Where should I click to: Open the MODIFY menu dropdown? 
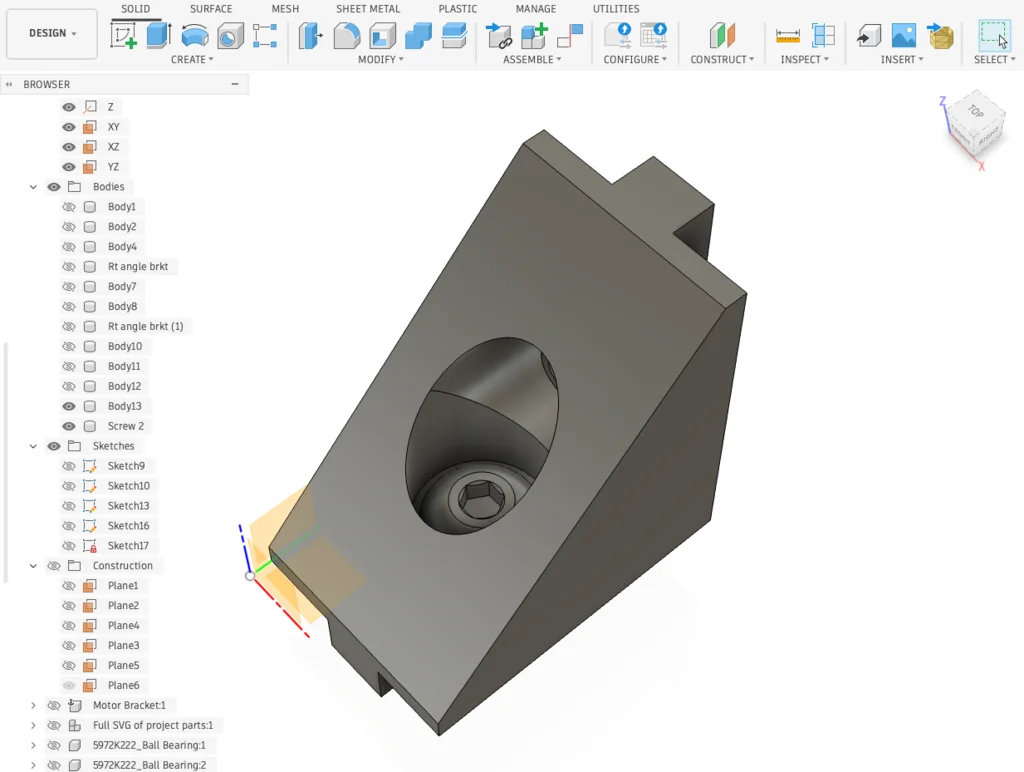[381, 60]
